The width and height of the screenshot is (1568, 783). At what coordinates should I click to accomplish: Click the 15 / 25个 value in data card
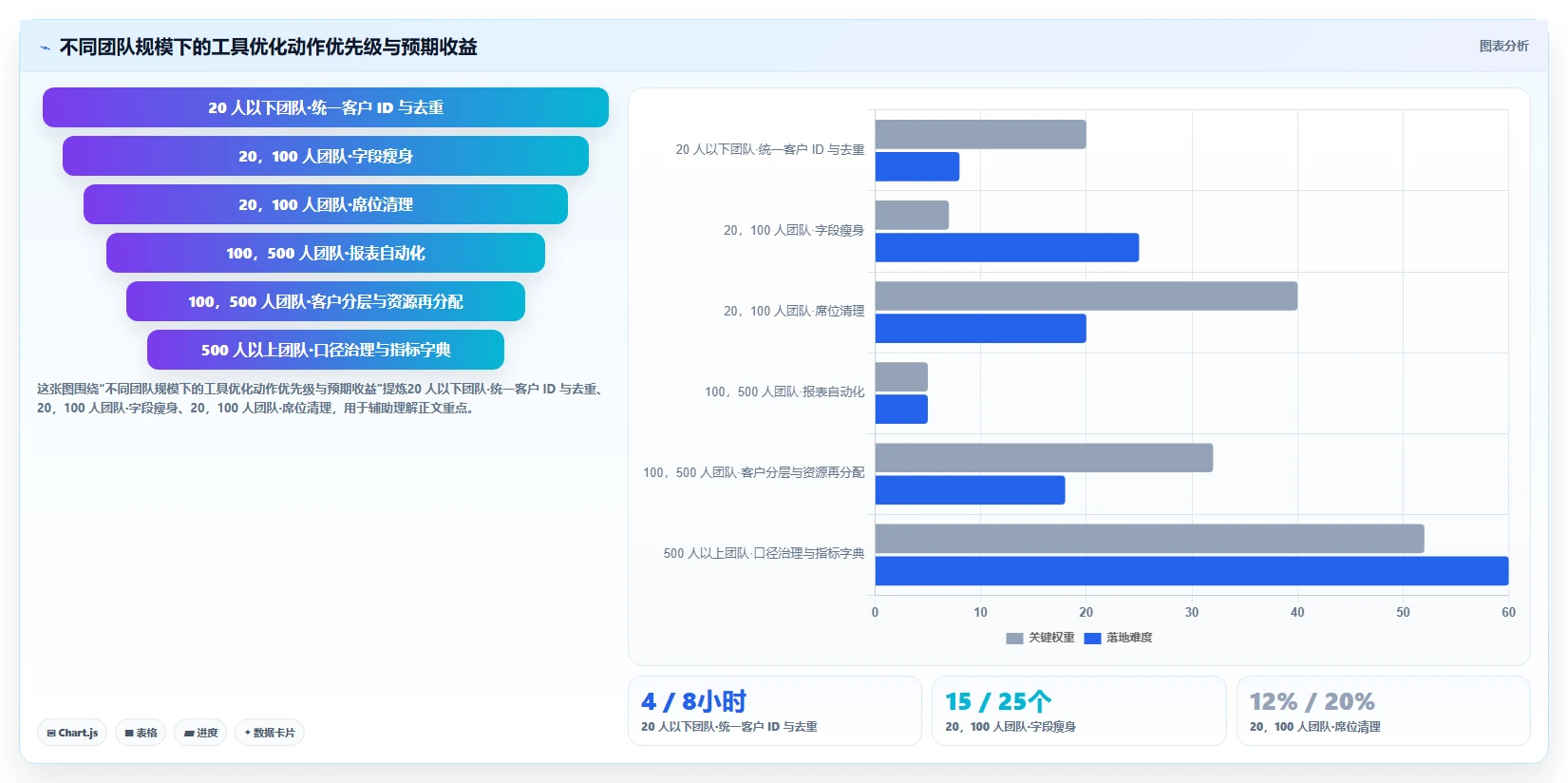[x=998, y=701]
